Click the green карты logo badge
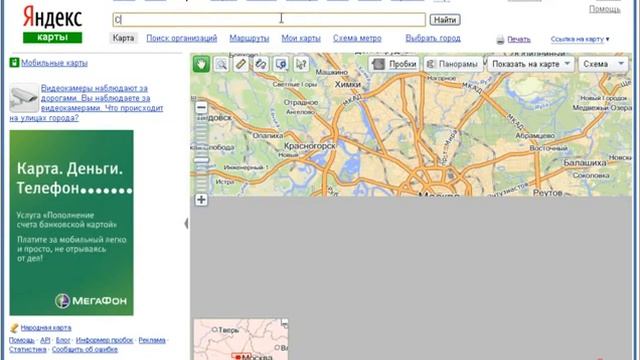This screenshot has height=360, width=640. 52,37
